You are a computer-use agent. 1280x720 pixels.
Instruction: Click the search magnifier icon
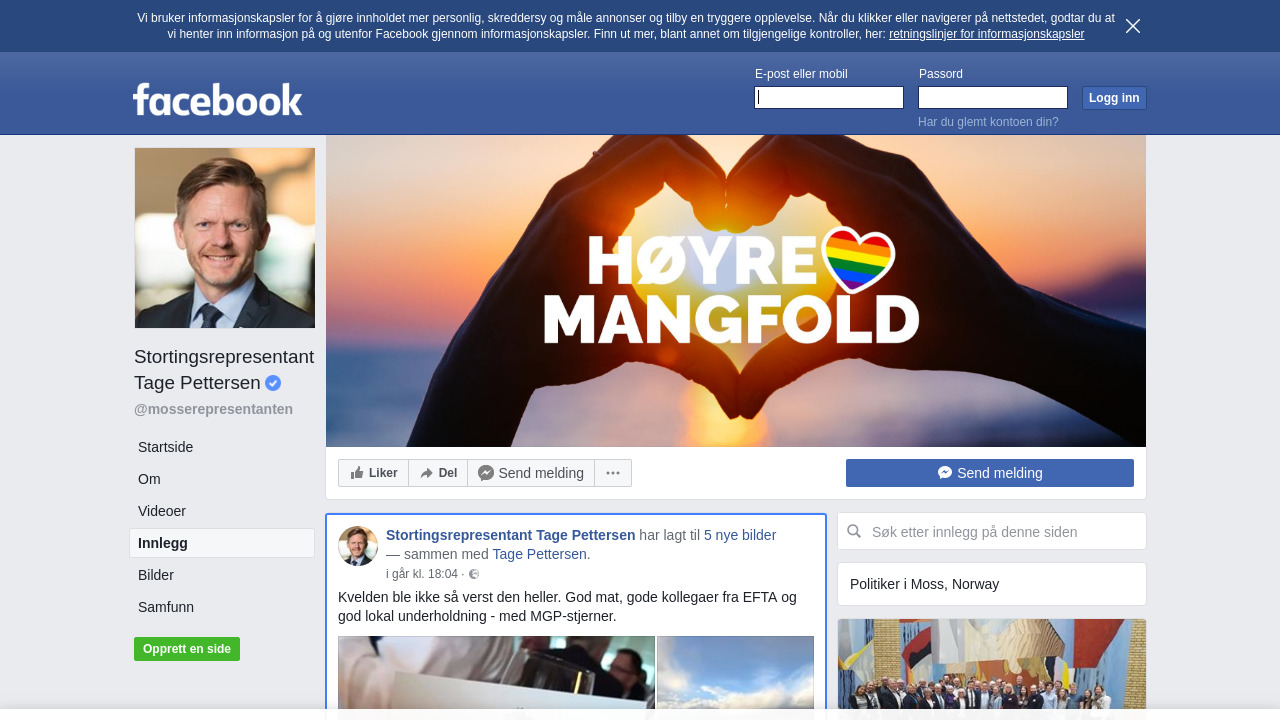tap(854, 532)
